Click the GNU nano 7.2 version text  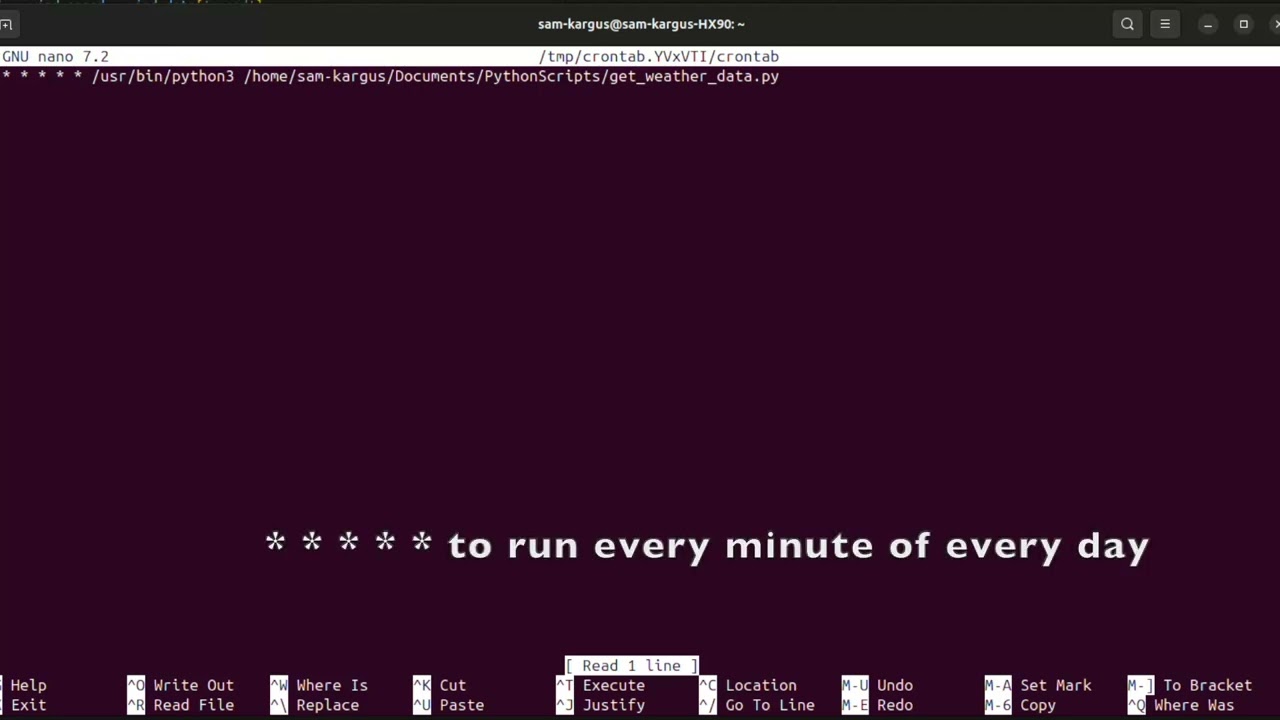point(55,57)
